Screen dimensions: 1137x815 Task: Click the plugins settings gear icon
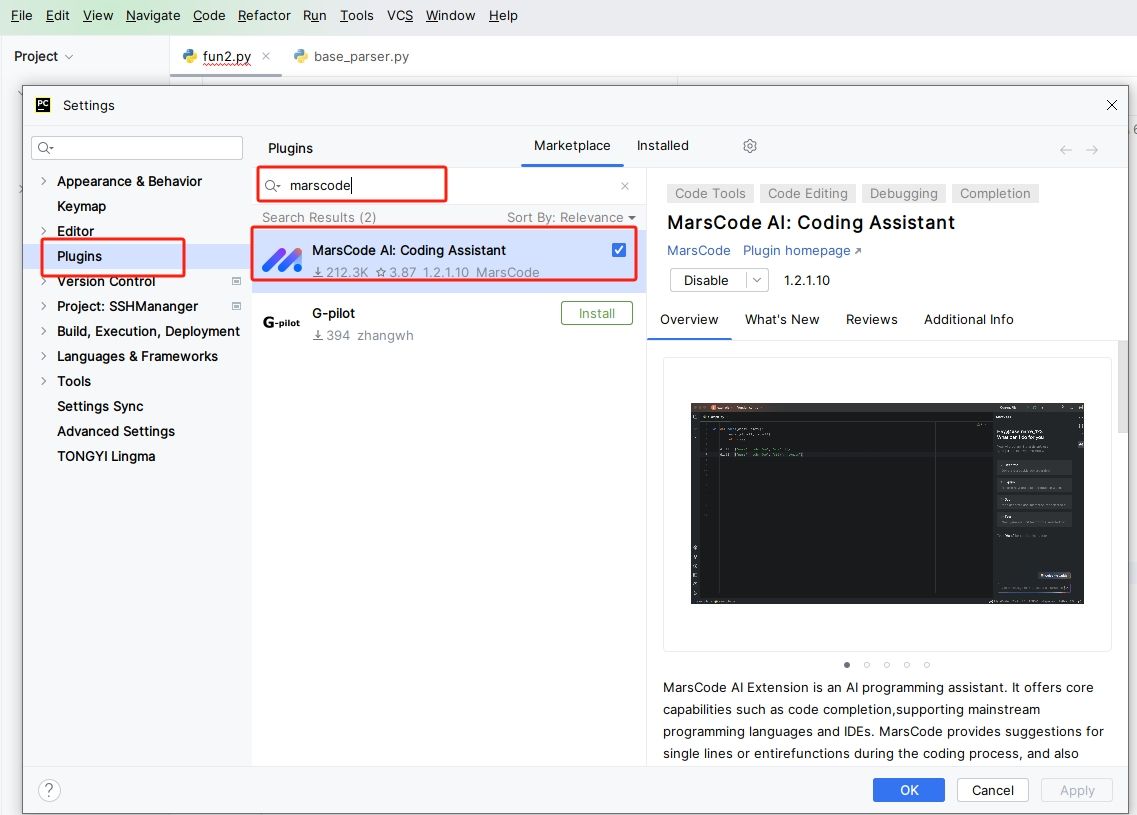pyautogui.click(x=750, y=146)
